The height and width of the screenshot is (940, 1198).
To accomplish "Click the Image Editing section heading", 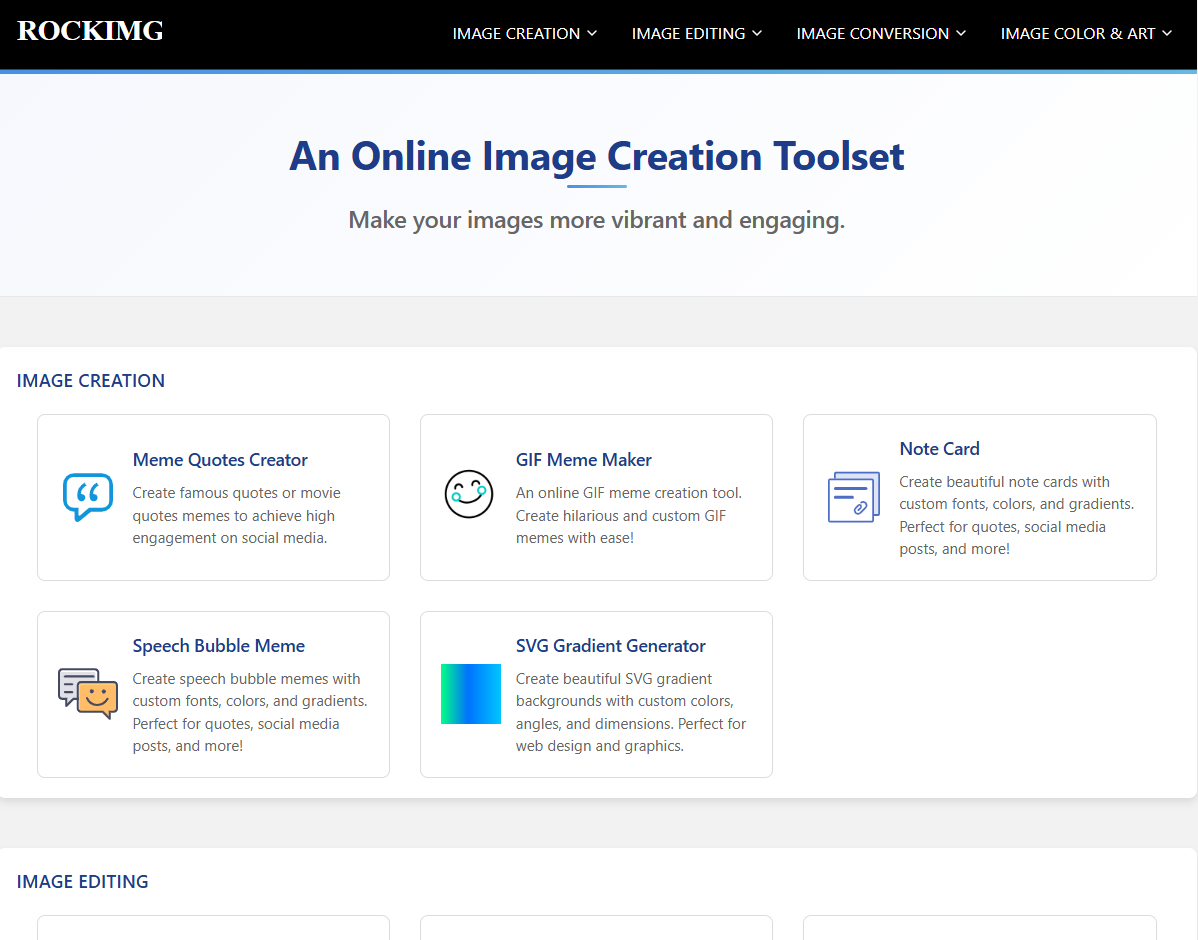I will pyautogui.click(x=83, y=882).
